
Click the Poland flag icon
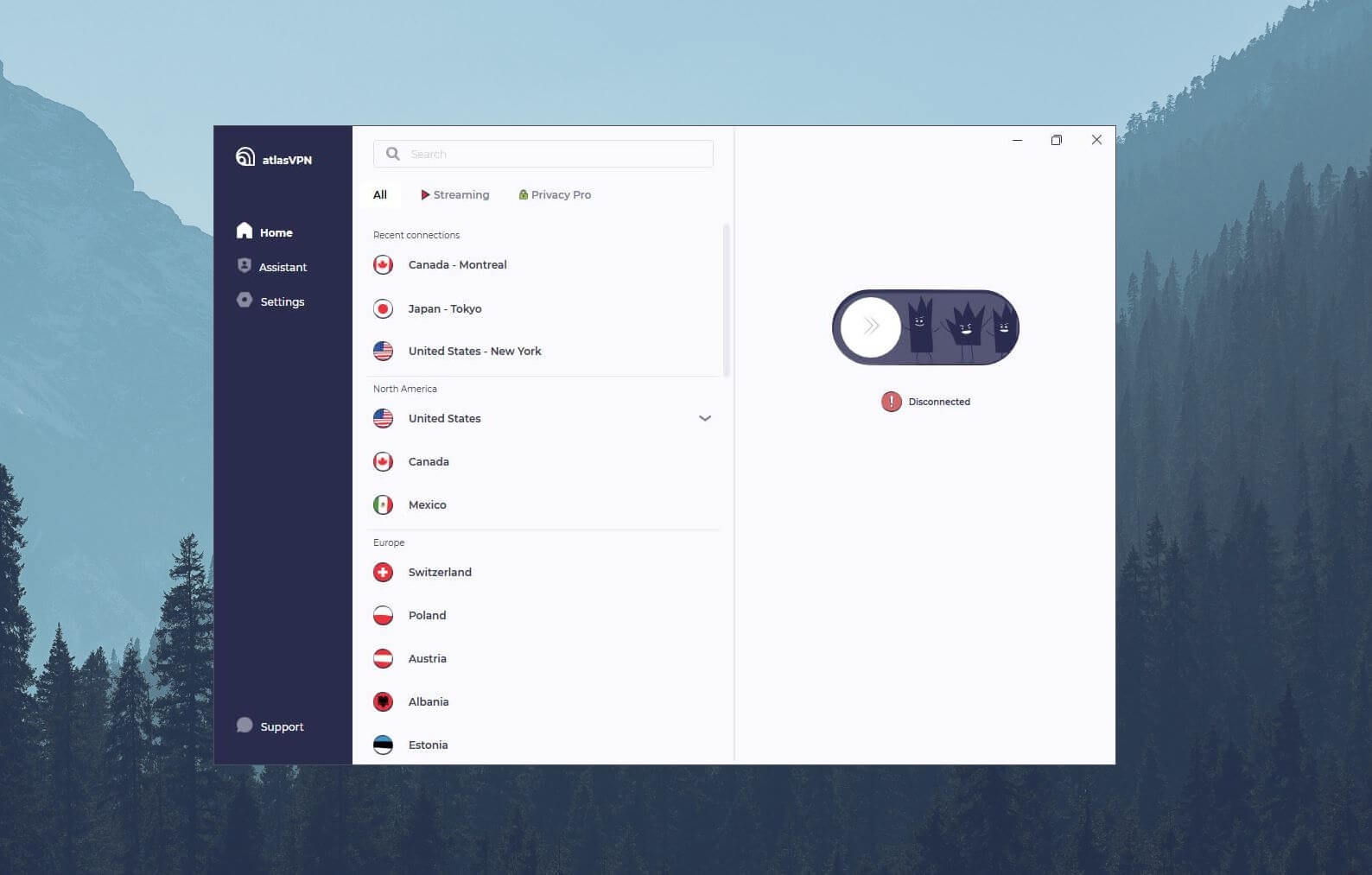[383, 615]
